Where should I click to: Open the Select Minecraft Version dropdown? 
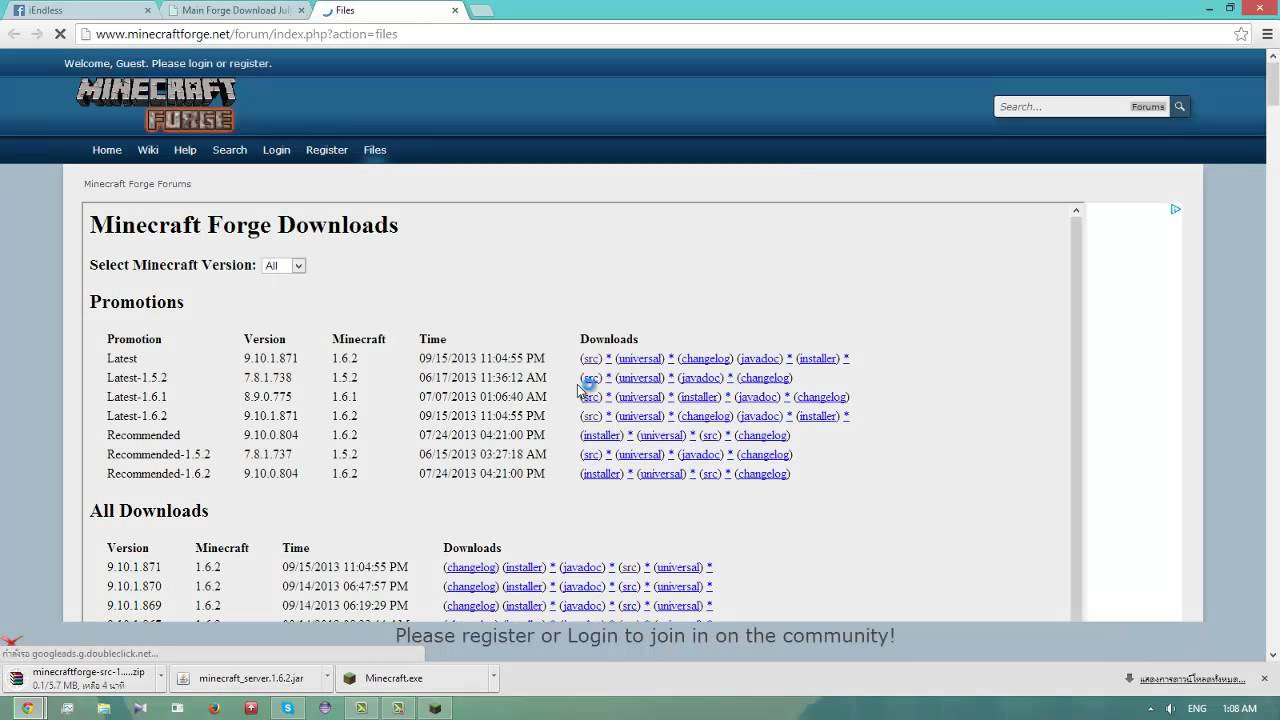pyautogui.click(x=283, y=265)
